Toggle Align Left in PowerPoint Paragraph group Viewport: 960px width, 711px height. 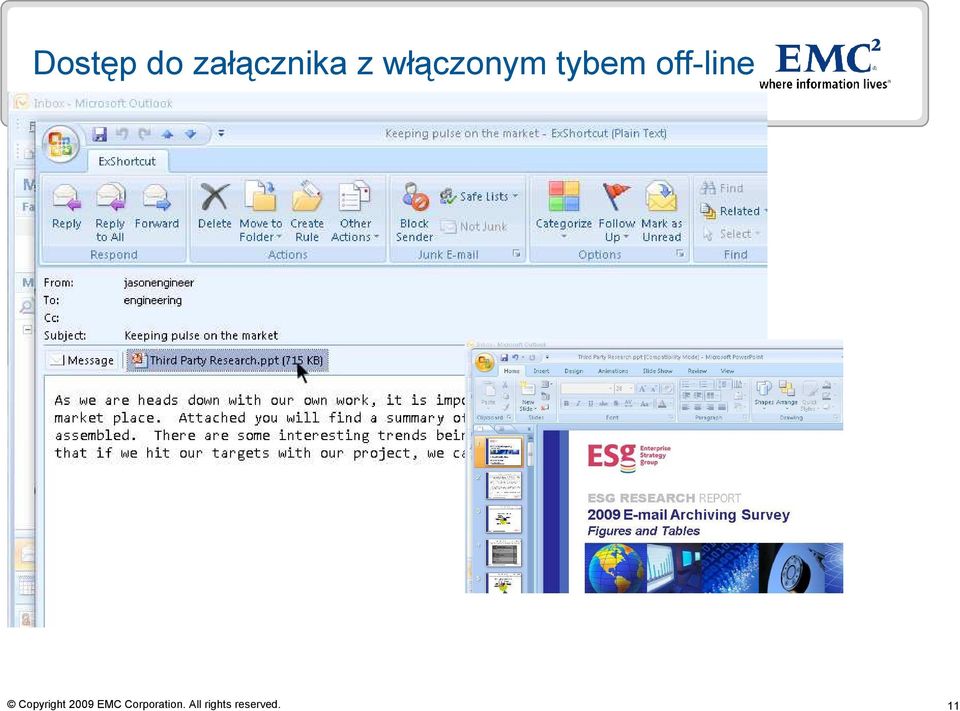685,407
